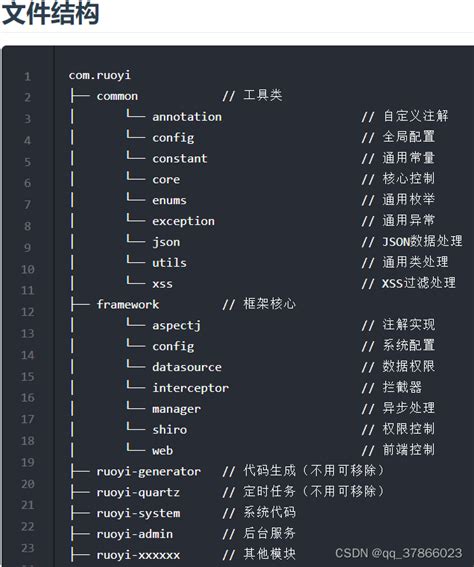Screen dimensions: 474x567
Task: Select the exception package line
Action: click(x=183, y=221)
